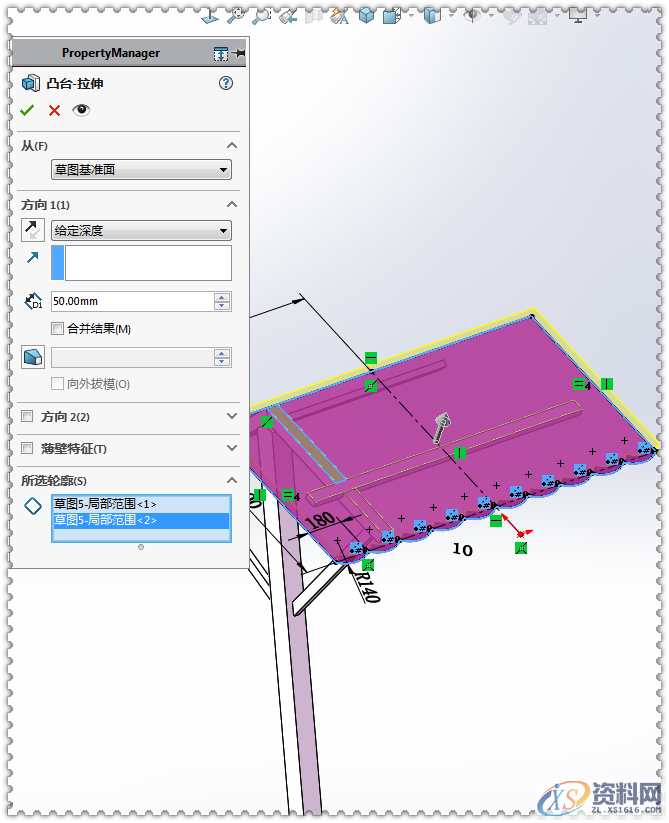
Task: Open the Apply Scene dropdown arrow
Action: (x=557, y=16)
